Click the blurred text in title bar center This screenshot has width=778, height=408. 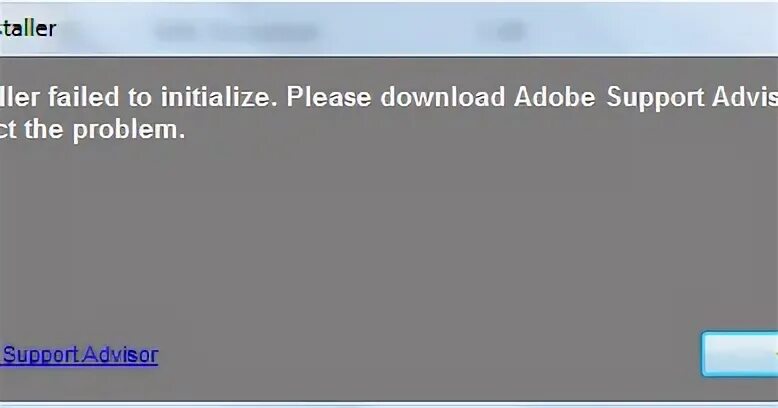tap(236, 32)
